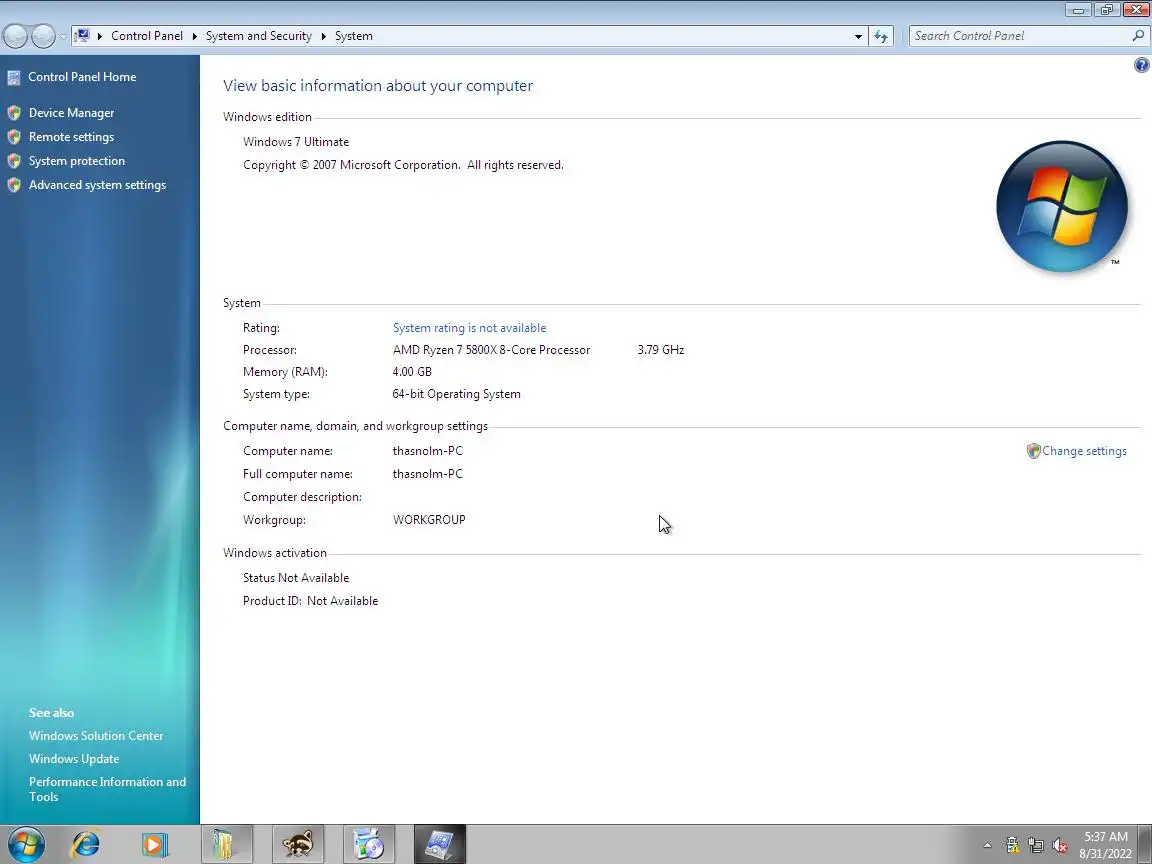
Task: Navigate to Control Panel breadcrumb
Action: coord(147,36)
